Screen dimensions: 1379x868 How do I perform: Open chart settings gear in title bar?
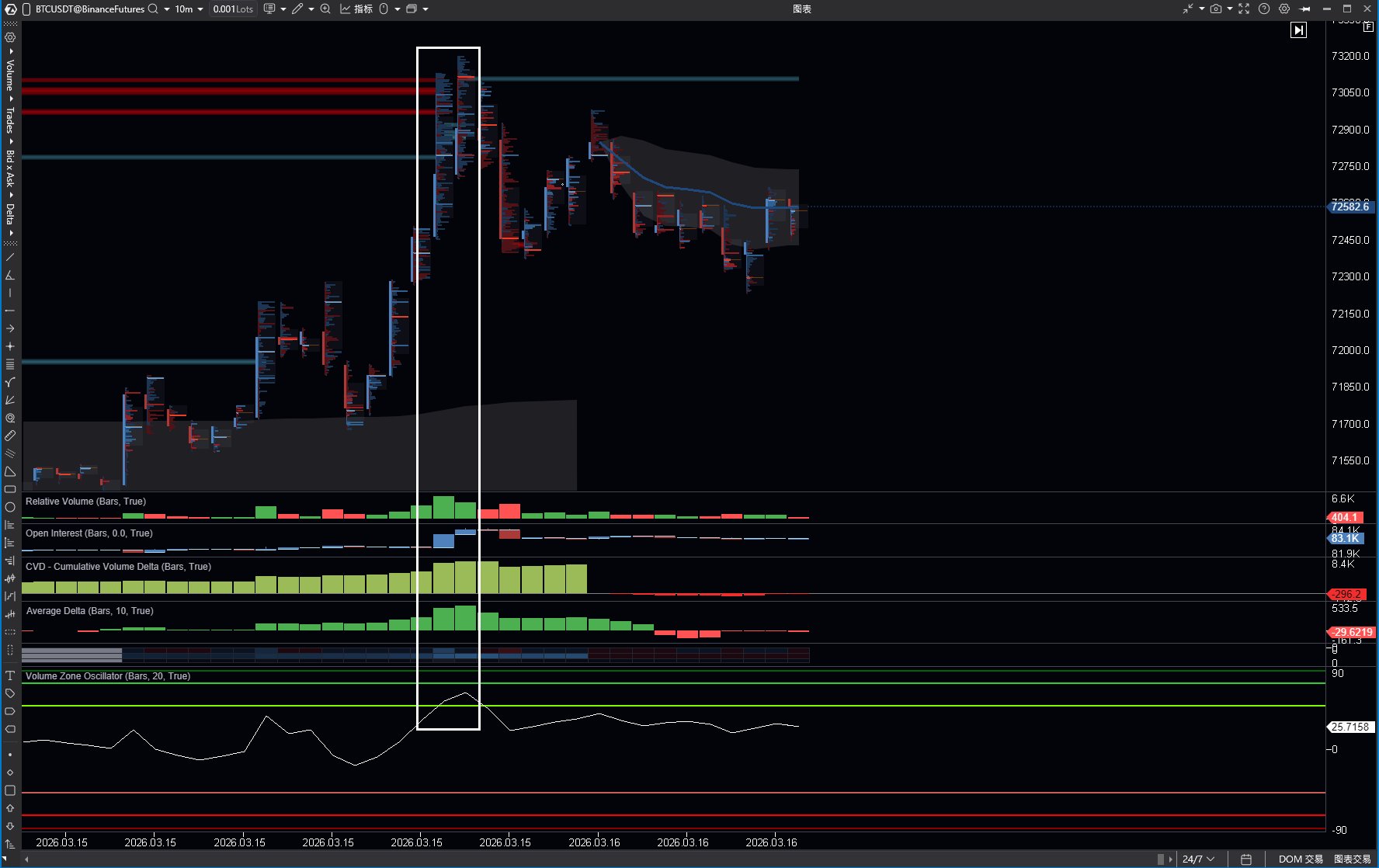pyautogui.click(x=1284, y=9)
